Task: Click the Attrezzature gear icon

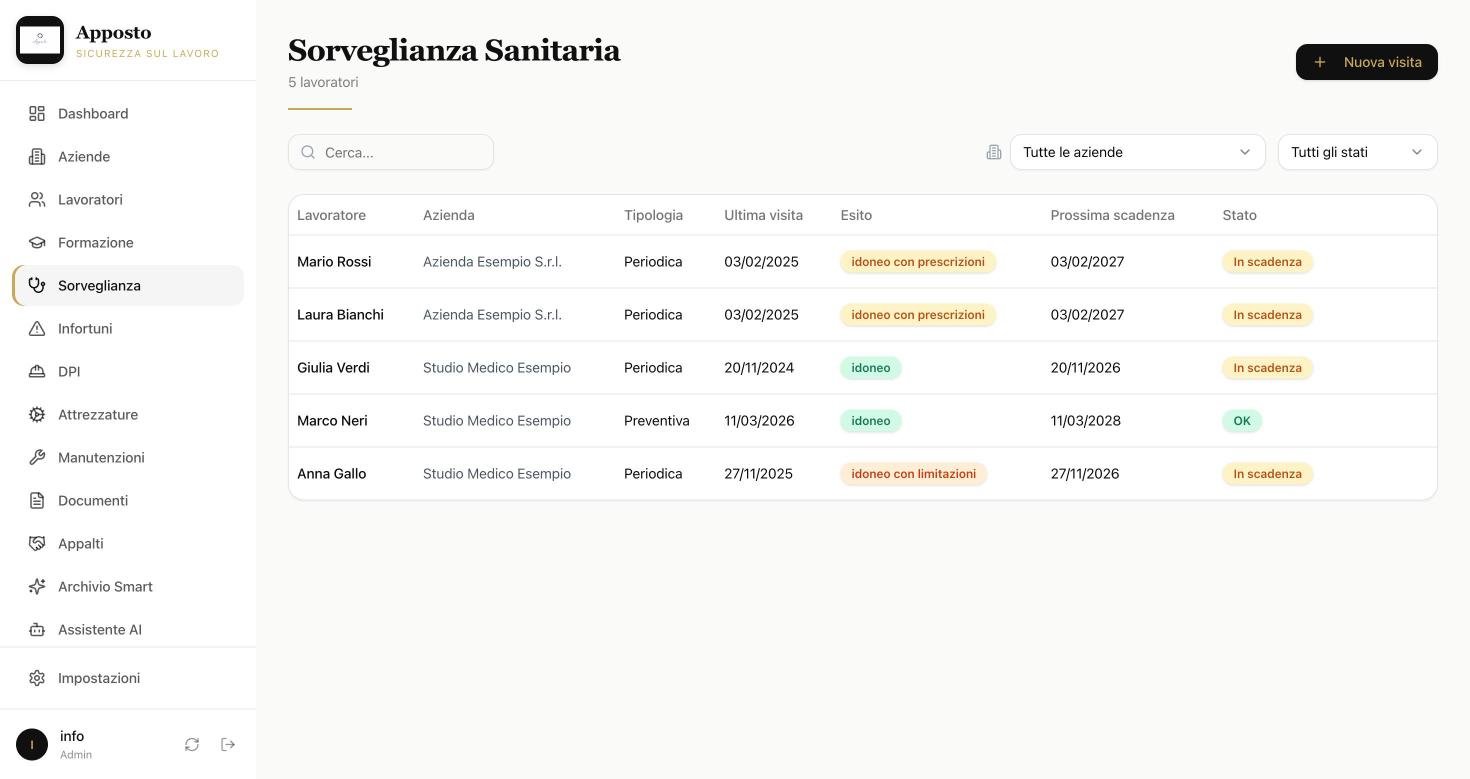Action: point(37,415)
